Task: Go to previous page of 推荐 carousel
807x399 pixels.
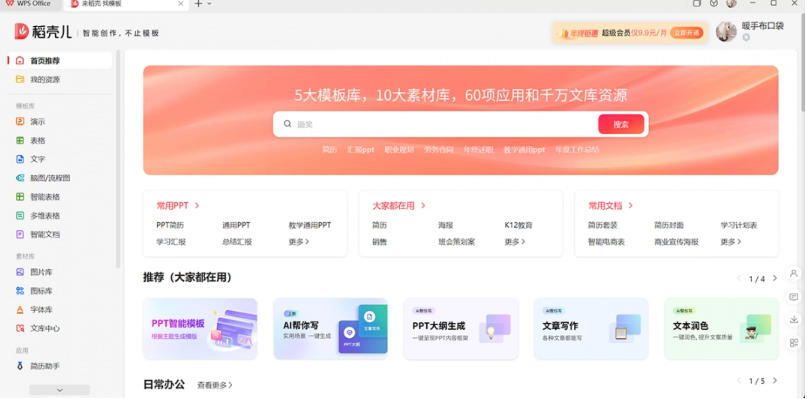Action: click(x=739, y=278)
